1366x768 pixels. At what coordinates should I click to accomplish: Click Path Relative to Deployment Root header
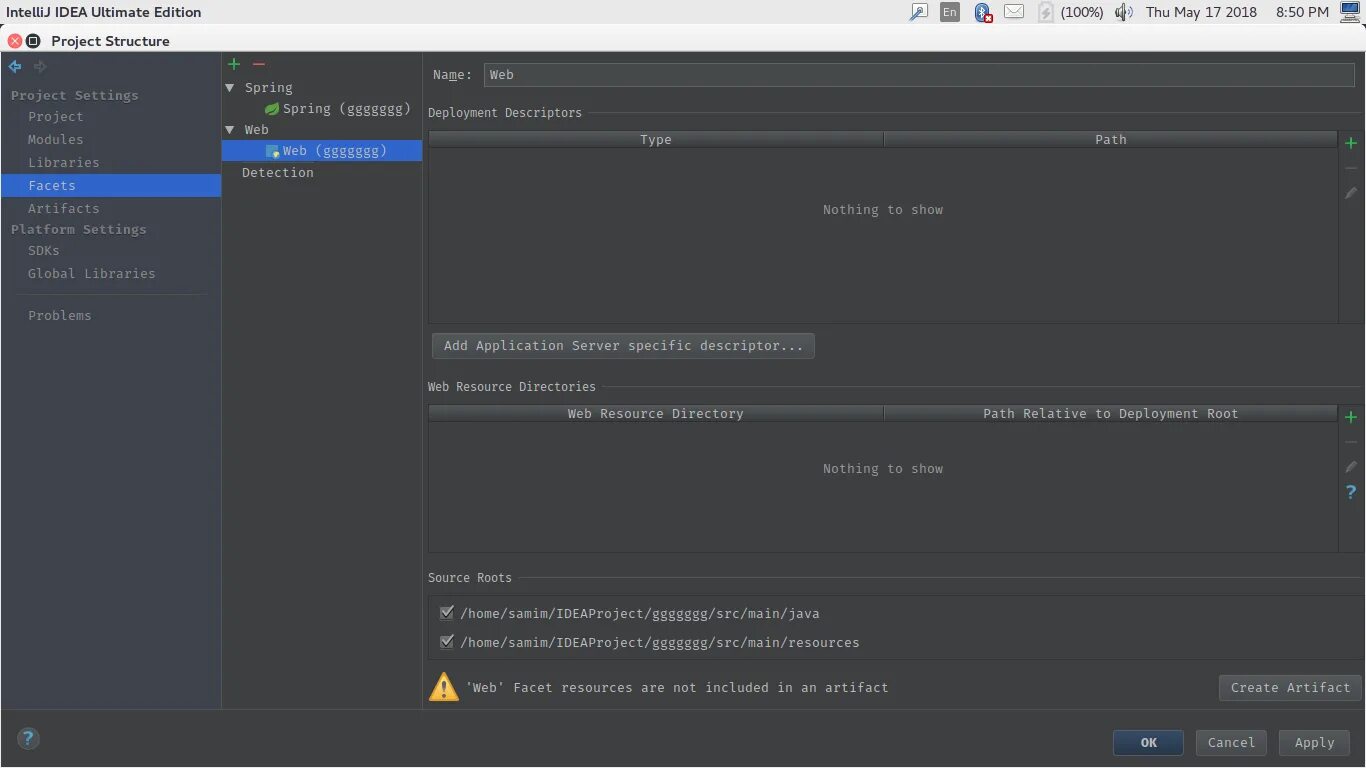tap(1111, 414)
